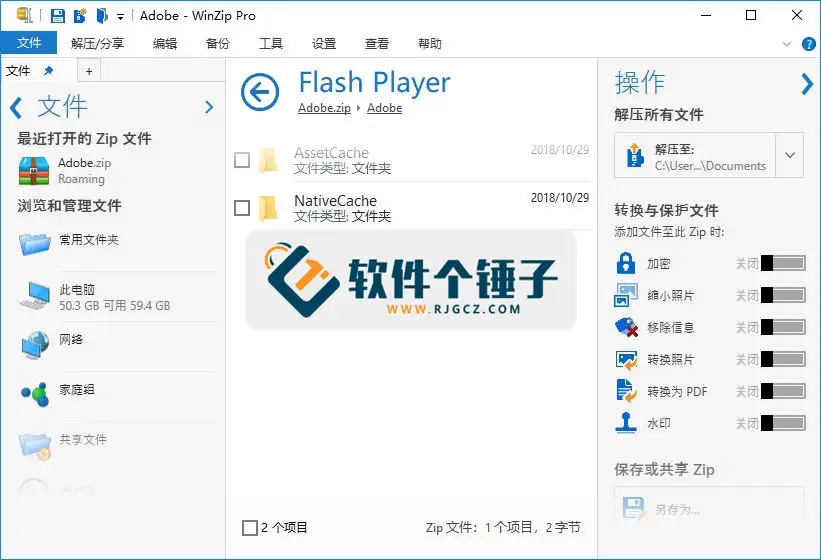Click the 2018/10/29 date of NativeCache
The width and height of the screenshot is (821, 560).
560,198
